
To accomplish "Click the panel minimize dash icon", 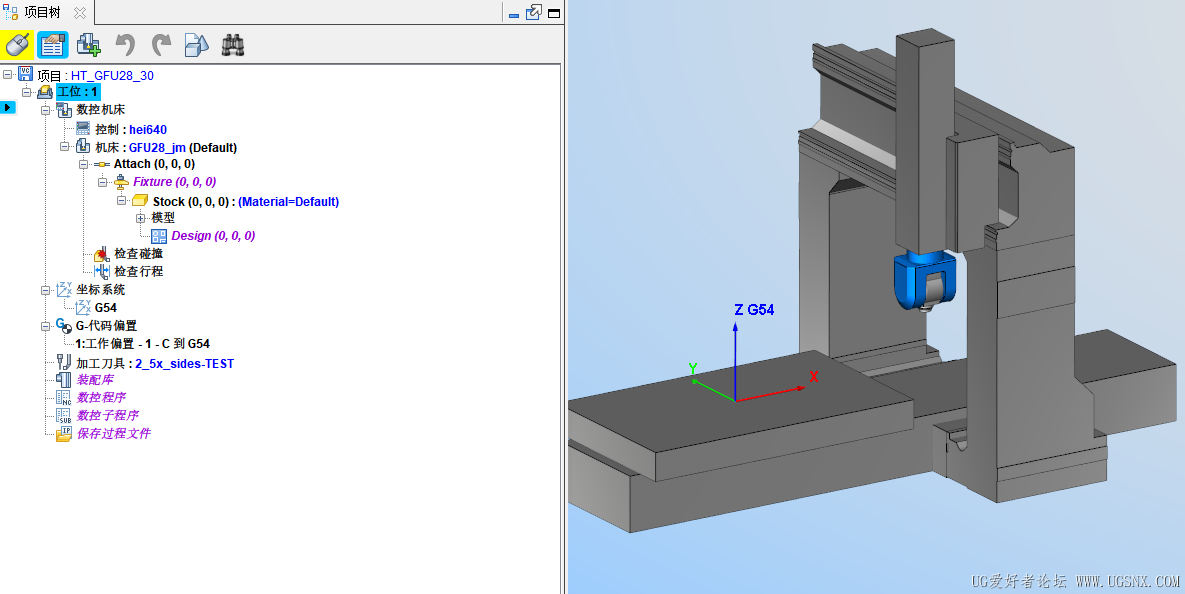I will (514, 14).
